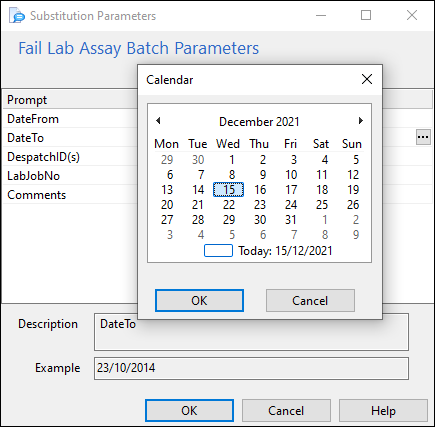
Task: Select November 29 greyed date
Action: pos(167,160)
